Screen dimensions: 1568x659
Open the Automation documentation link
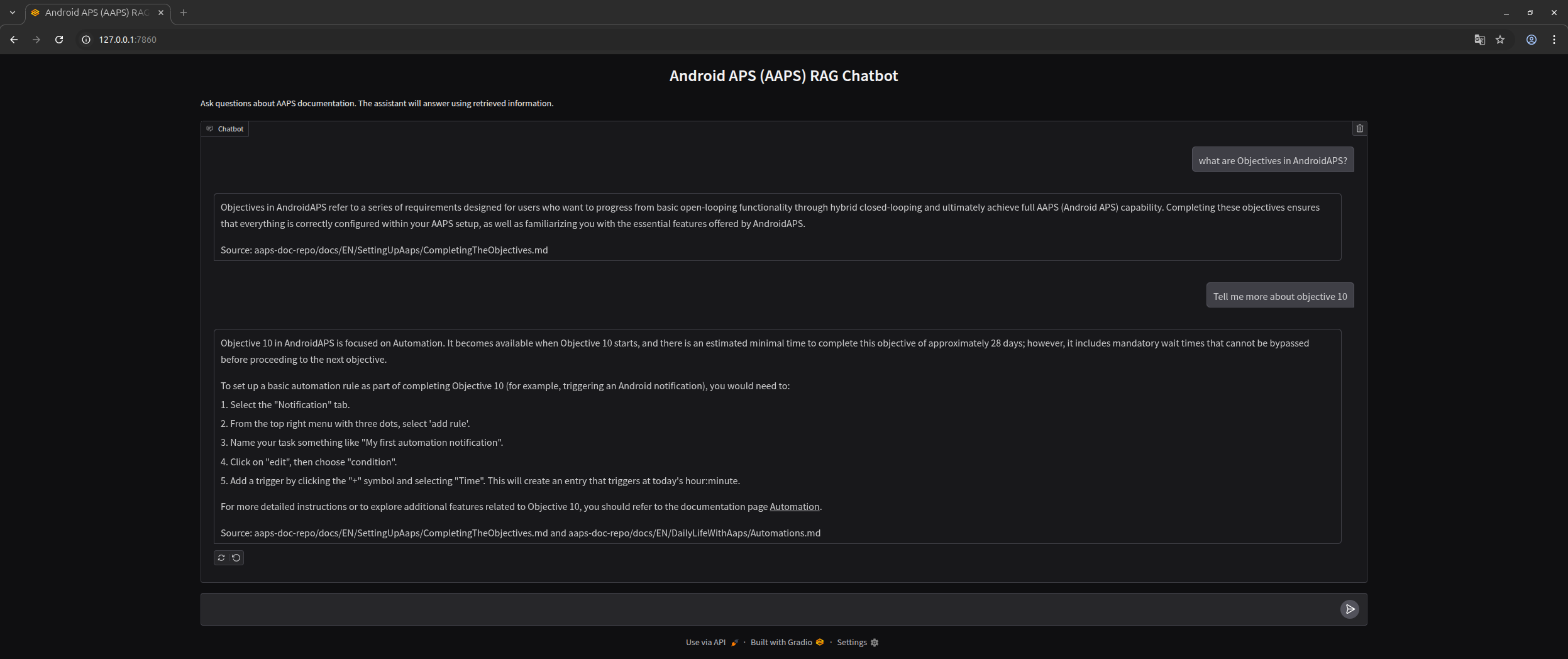click(794, 506)
